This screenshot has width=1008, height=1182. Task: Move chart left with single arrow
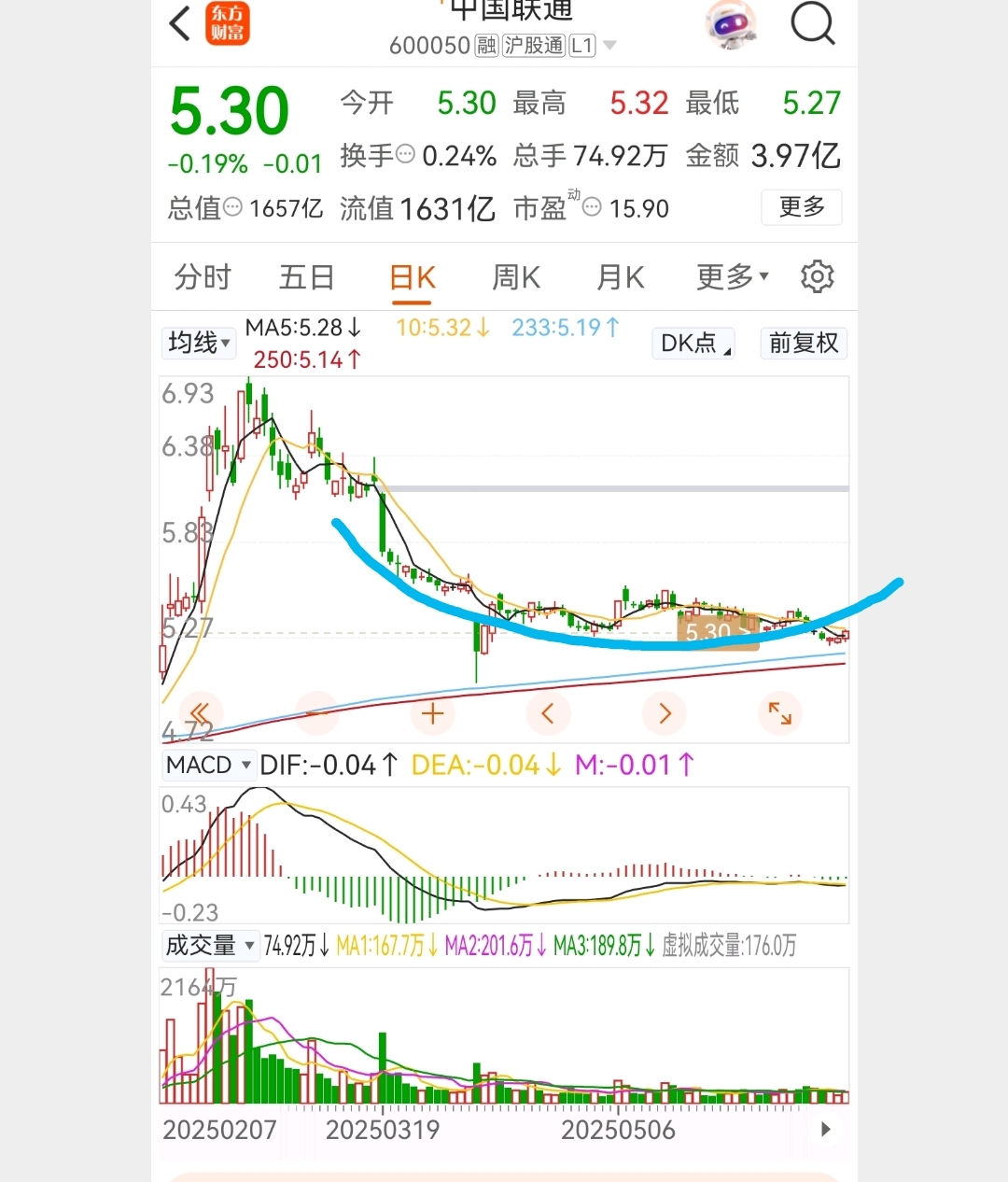point(548,714)
